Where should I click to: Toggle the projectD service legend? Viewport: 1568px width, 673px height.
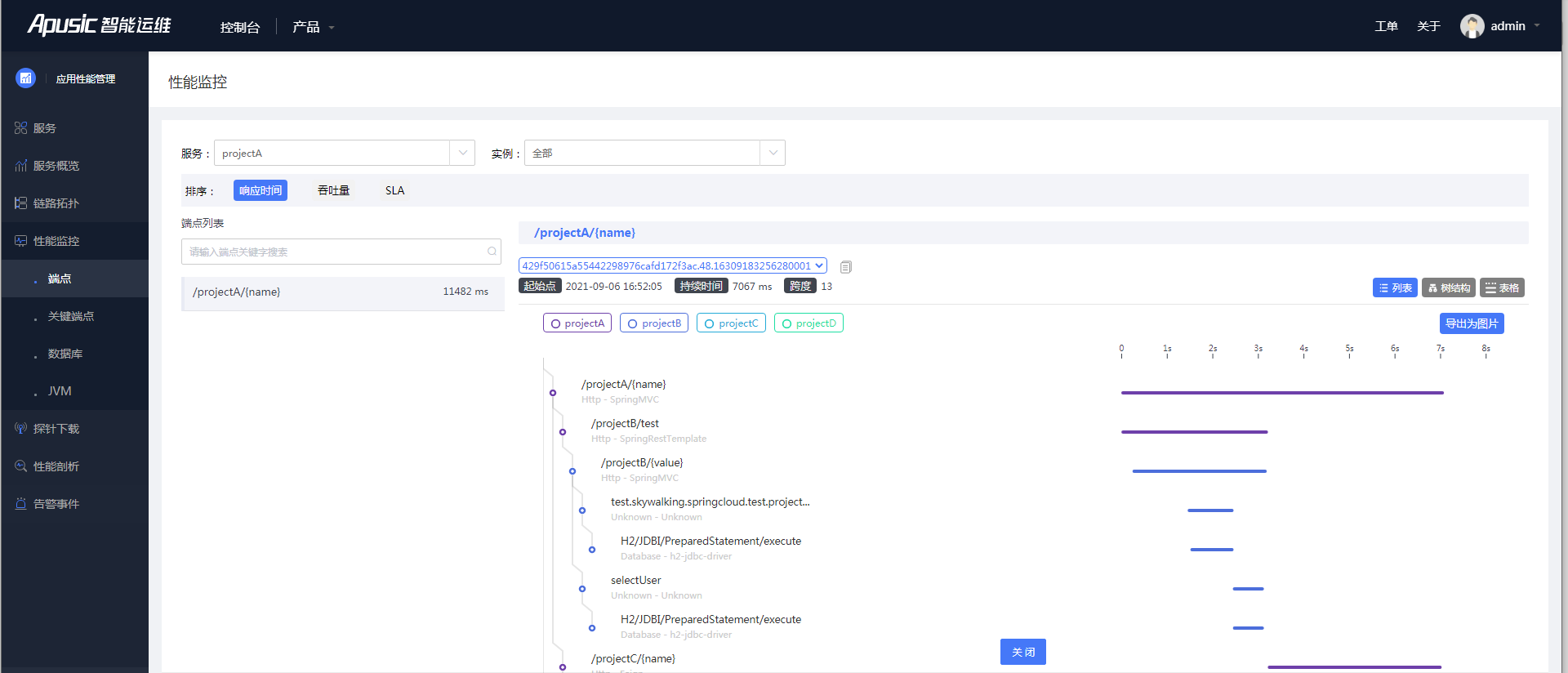808,323
